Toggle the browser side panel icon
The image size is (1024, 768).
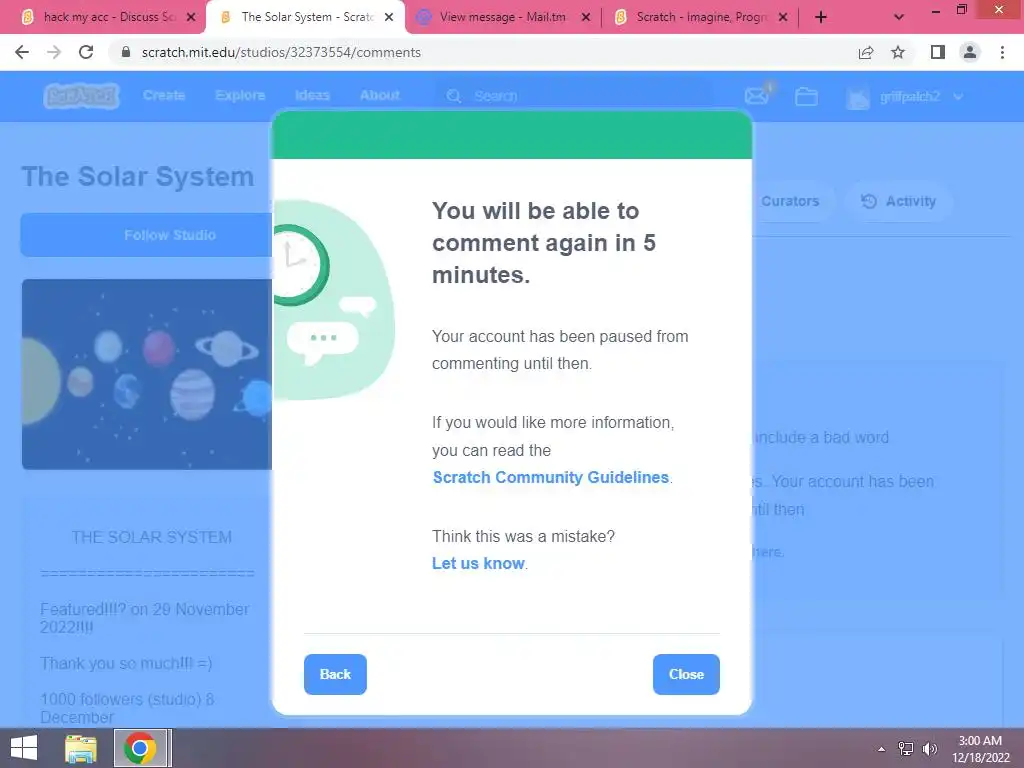[x=938, y=52]
